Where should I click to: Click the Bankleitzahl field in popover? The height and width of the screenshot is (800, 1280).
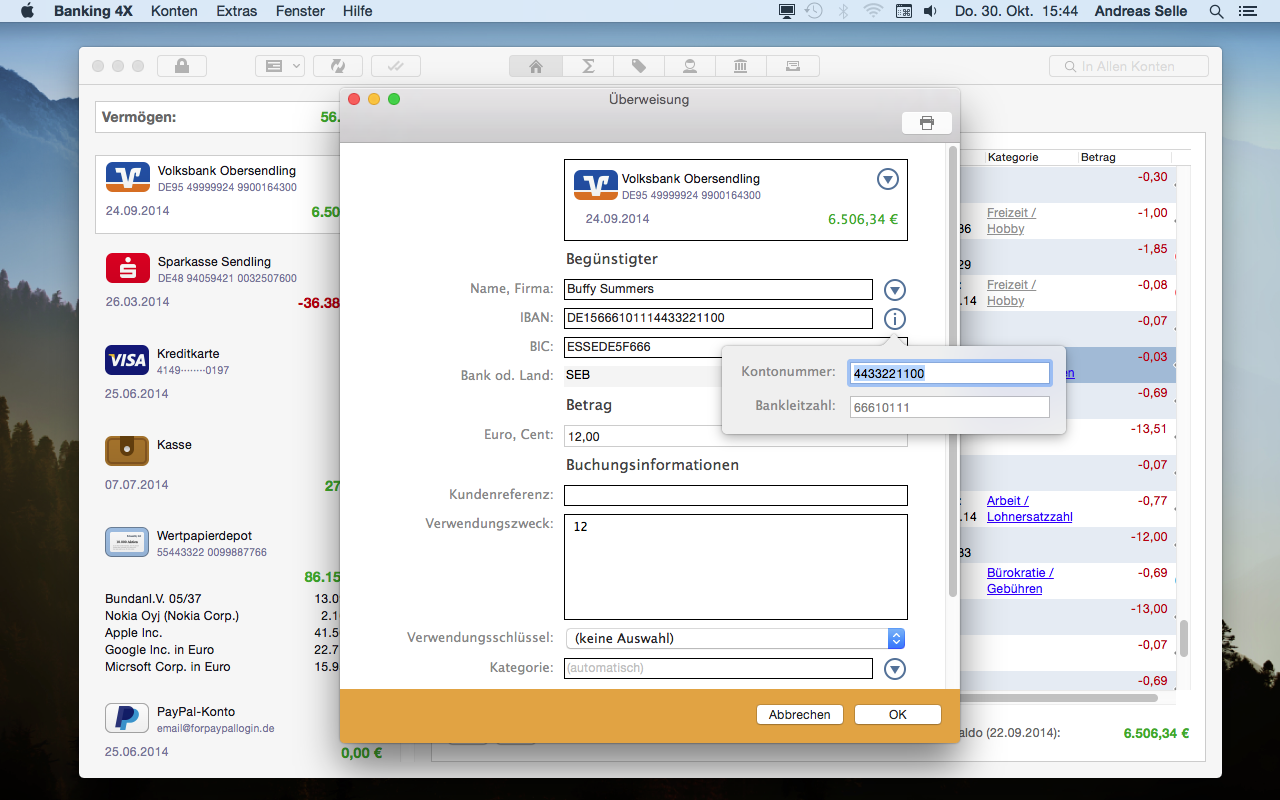pyautogui.click(x=950, y=407)
